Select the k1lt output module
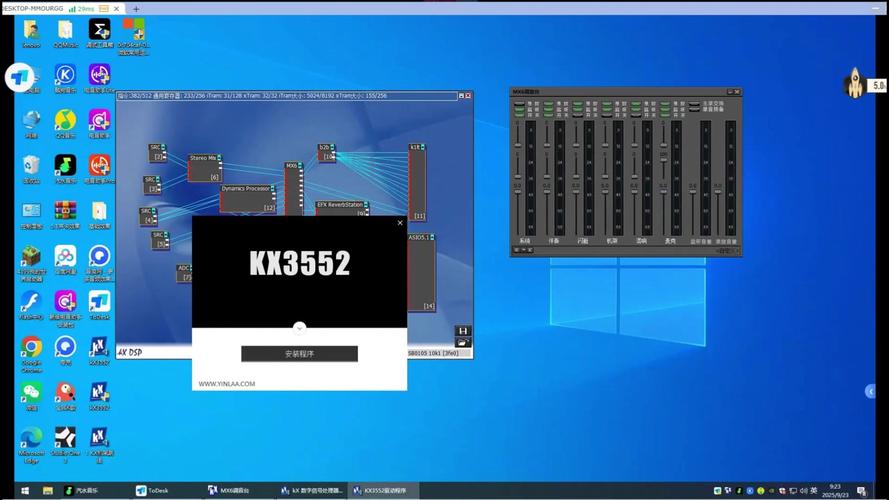 (419, 180)
